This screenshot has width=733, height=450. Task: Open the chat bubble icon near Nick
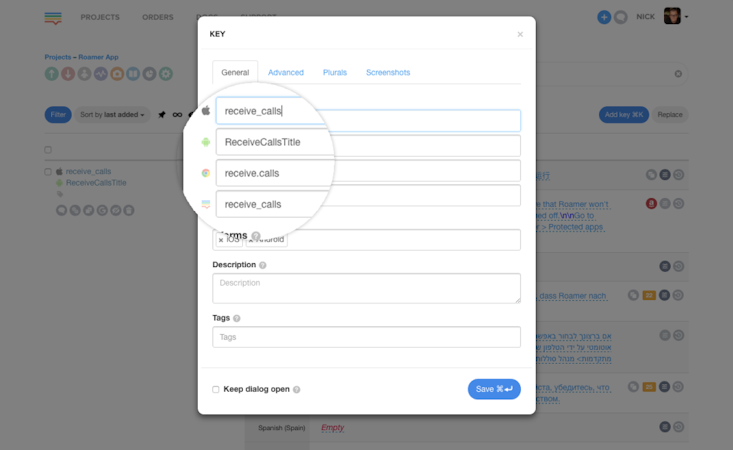click(x=620, y=17)
